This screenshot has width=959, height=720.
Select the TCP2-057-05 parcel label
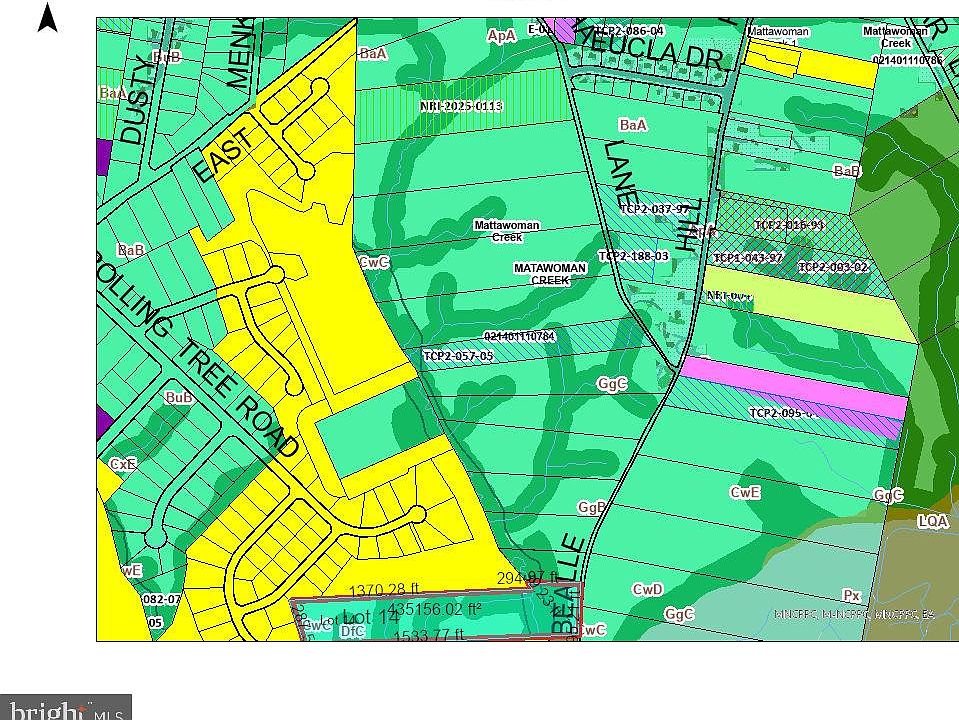[x=455, y=354]
